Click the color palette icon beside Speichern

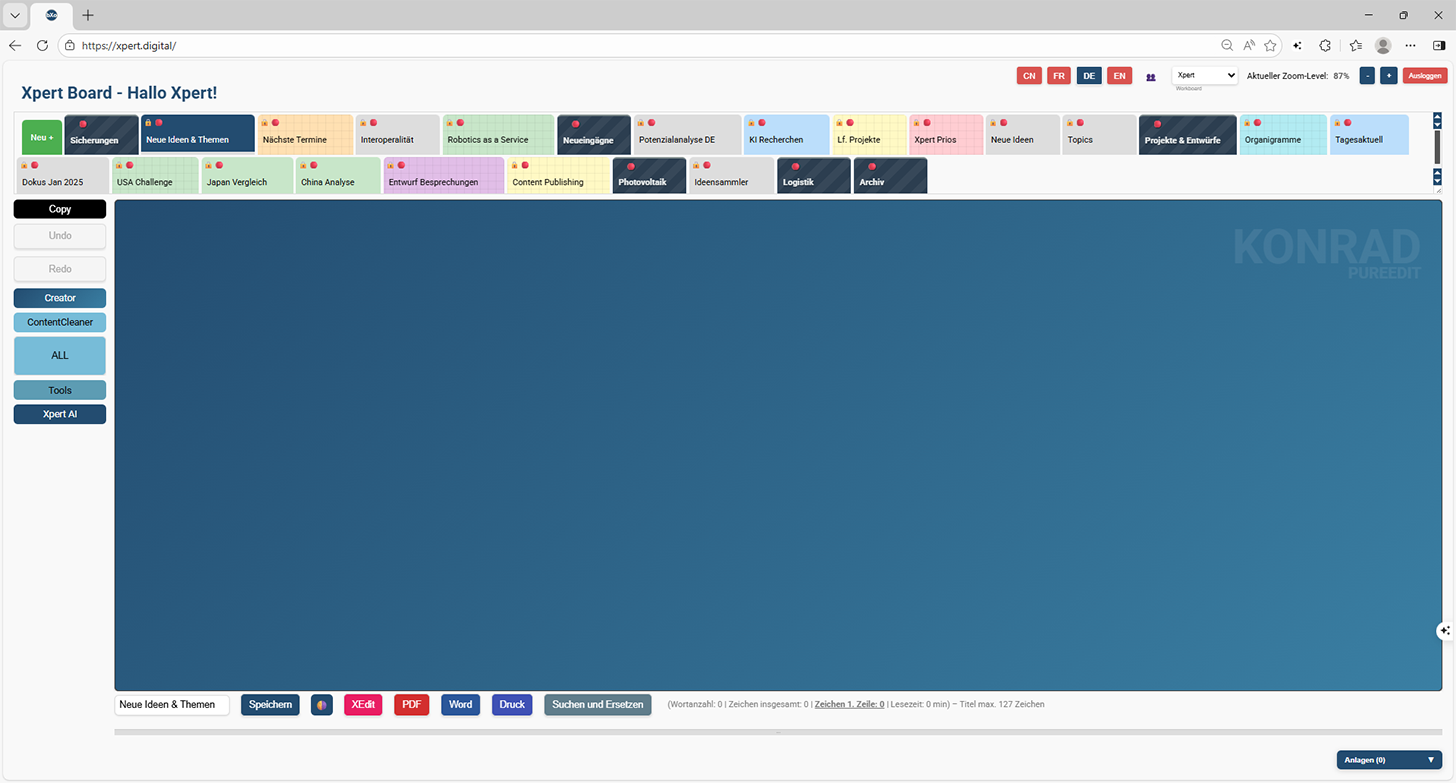click(322, 705)
